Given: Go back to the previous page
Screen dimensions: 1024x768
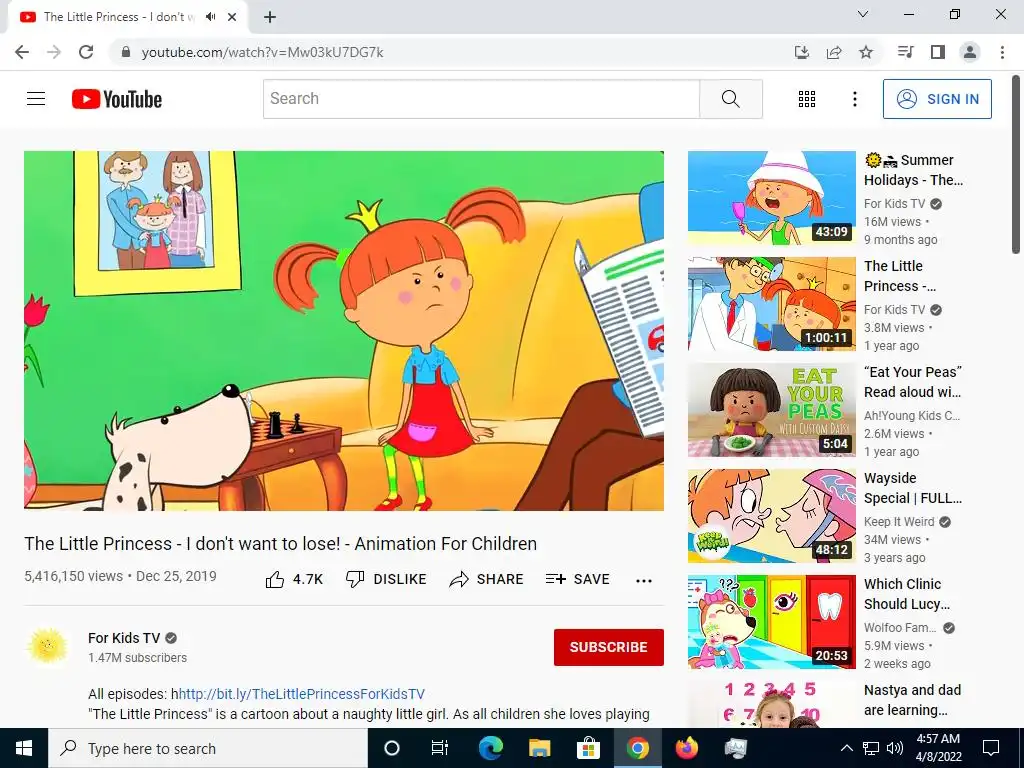Looking at the screenshot, I should (22, 52).
